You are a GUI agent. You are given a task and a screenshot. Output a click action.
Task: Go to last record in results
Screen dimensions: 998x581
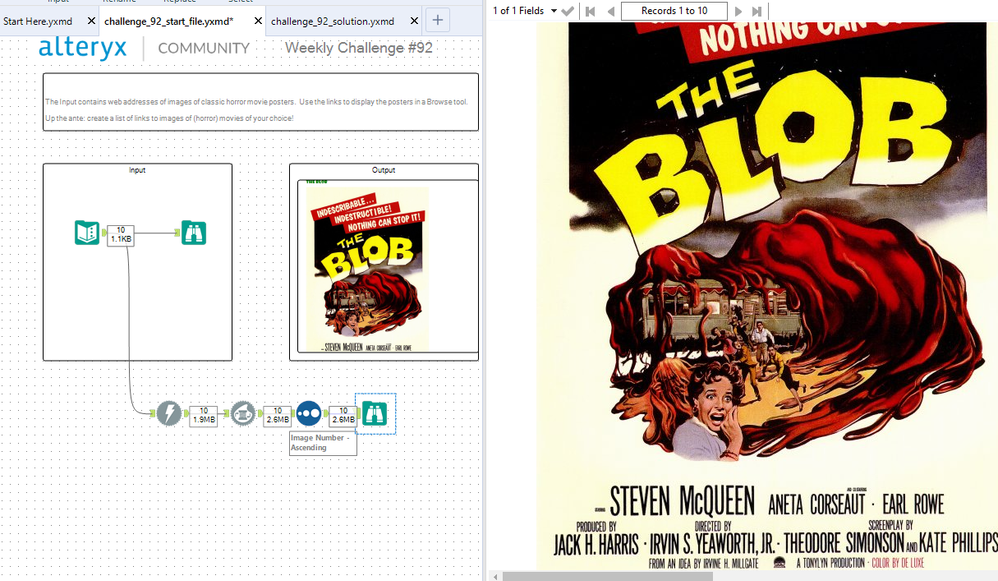[x=757, y=11]
